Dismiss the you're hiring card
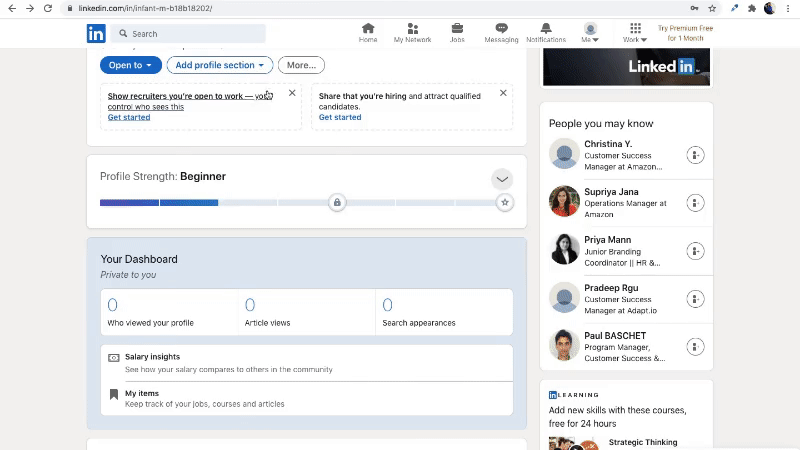Image resolution: width=800 pixels, height=450 pixels. 503,93
